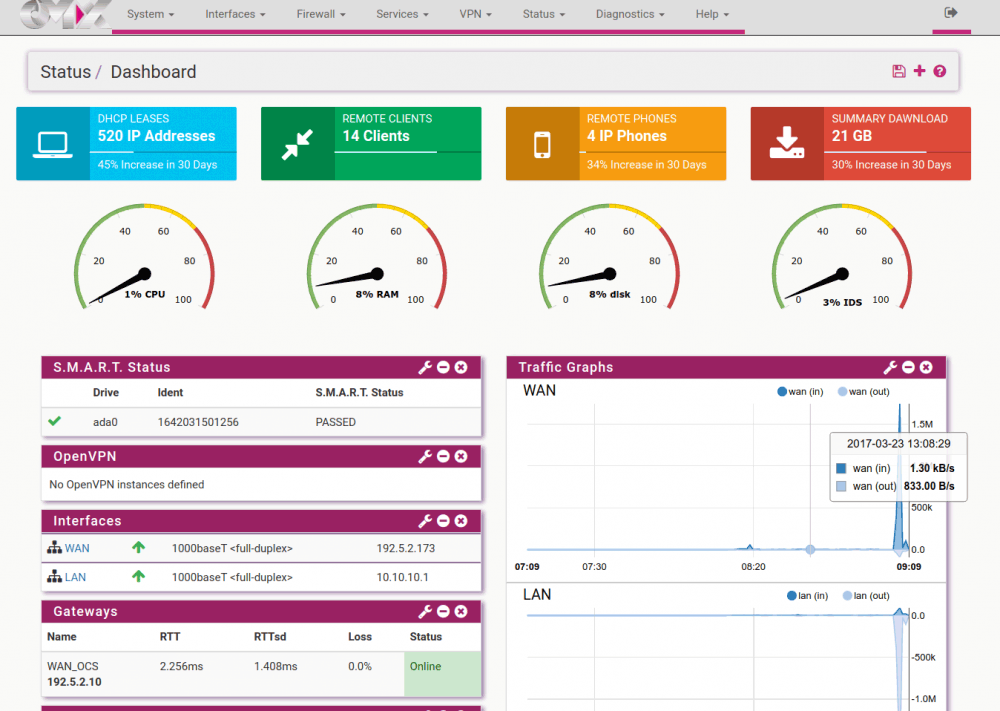Open the dashboard help question icon
1000x711 pixels.
[x=940, y=71]
